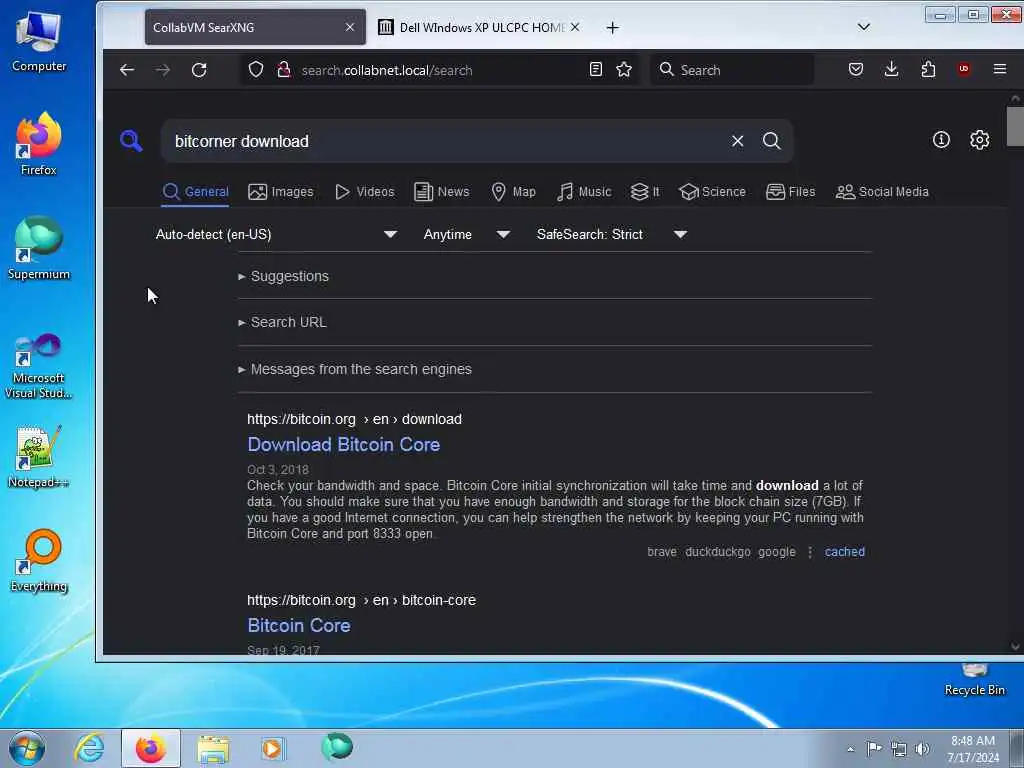
Task: Launch Internet Explorer from taskbar
Action: tap(89, 748)
